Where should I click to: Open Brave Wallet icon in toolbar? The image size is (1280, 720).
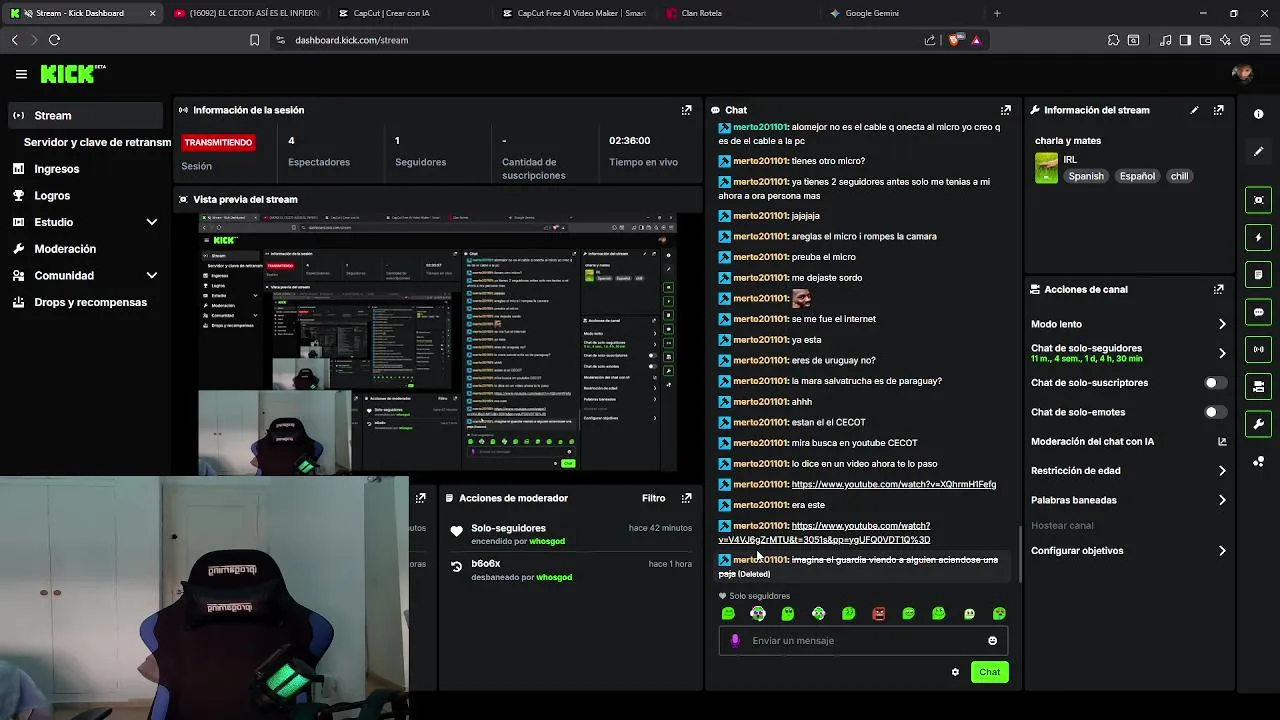click(x=1205, y=40)
